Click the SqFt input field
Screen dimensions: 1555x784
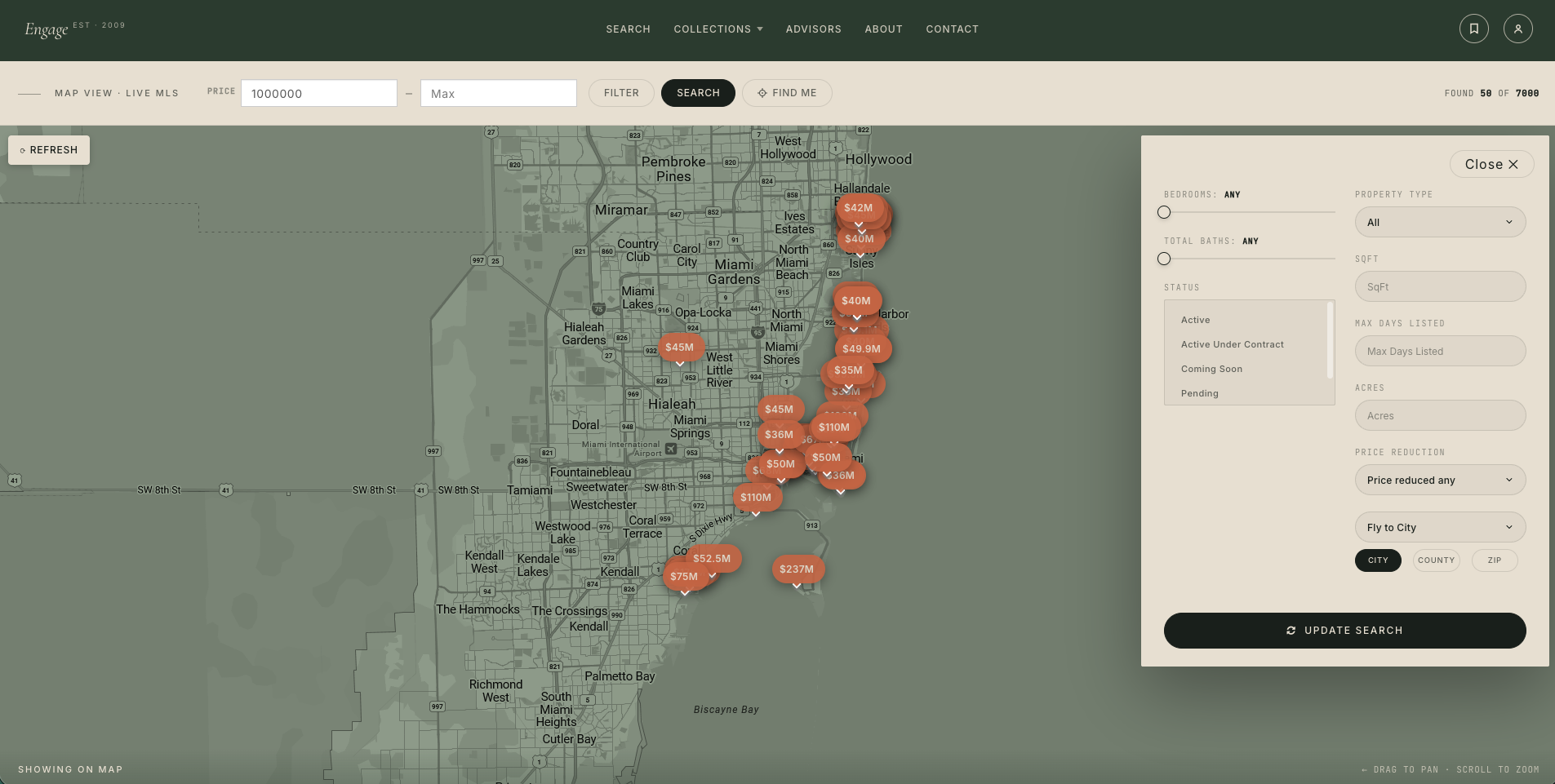(1440, 286)
